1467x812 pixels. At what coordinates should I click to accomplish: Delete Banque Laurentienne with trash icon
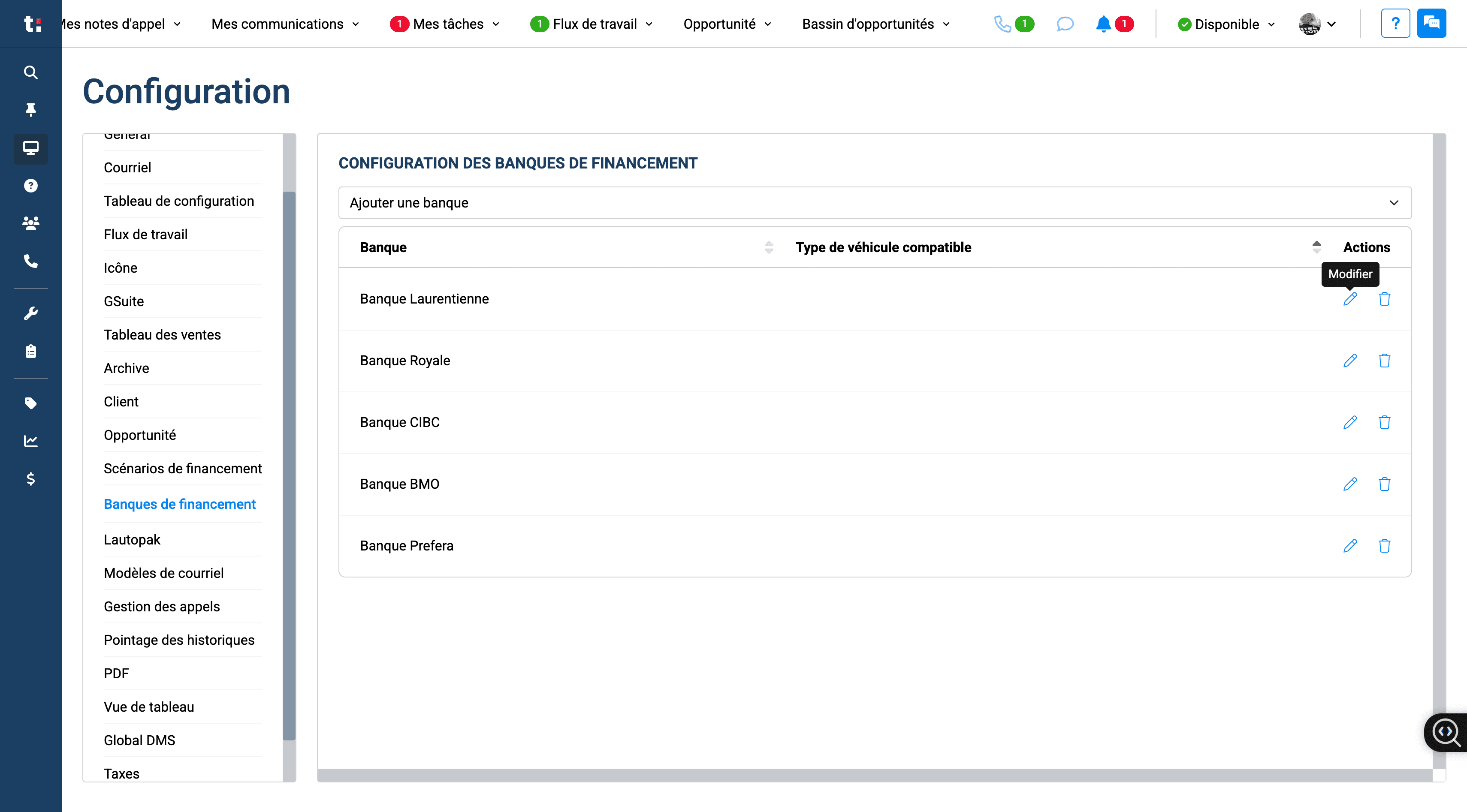pyautogui.click(x=1384, y=299)
